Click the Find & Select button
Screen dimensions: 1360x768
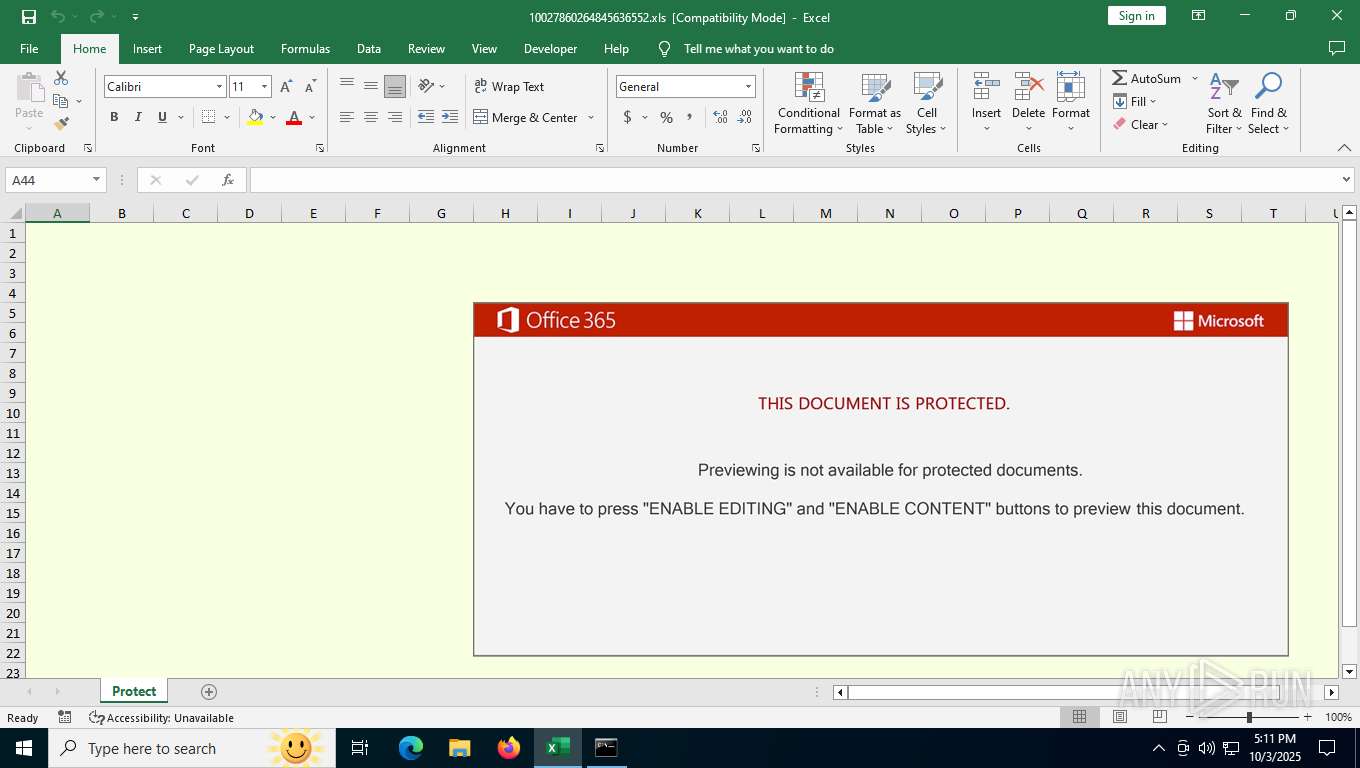click(x=1269, y=103)
